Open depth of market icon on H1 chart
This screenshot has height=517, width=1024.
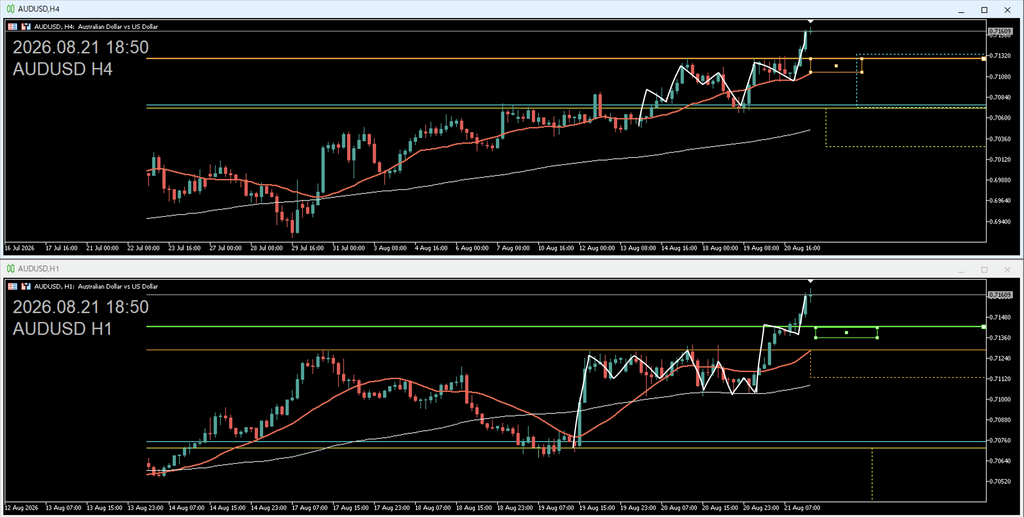click(x=26, y=287)
